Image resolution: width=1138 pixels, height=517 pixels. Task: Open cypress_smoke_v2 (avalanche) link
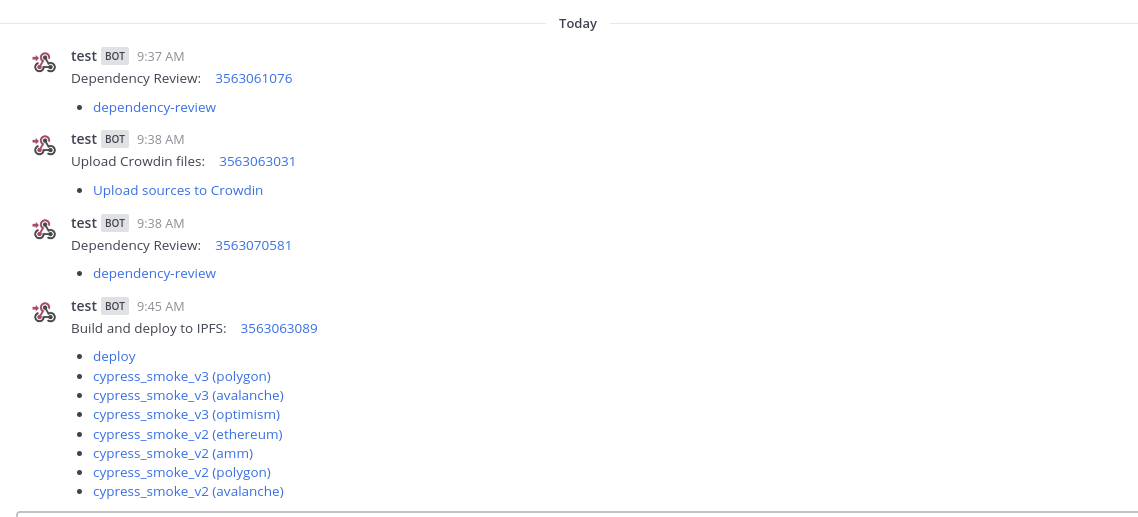click(188, 492)
